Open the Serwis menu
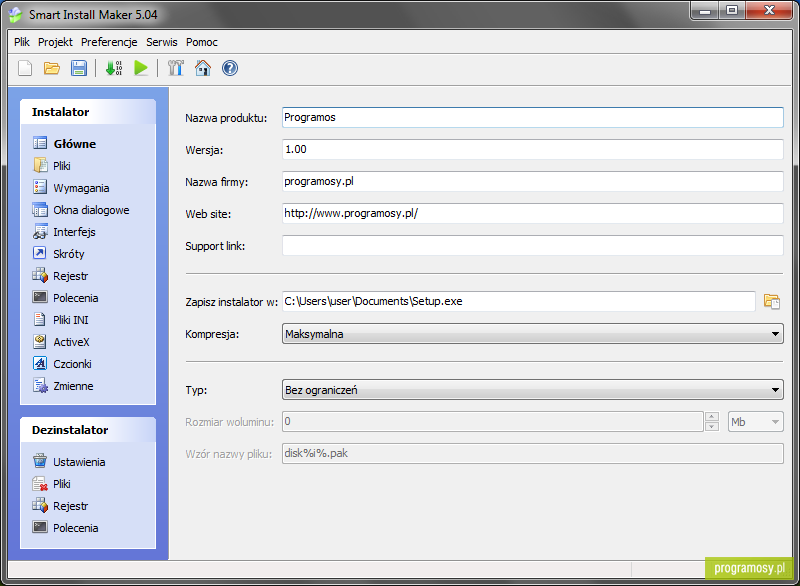 coord(162,42)
